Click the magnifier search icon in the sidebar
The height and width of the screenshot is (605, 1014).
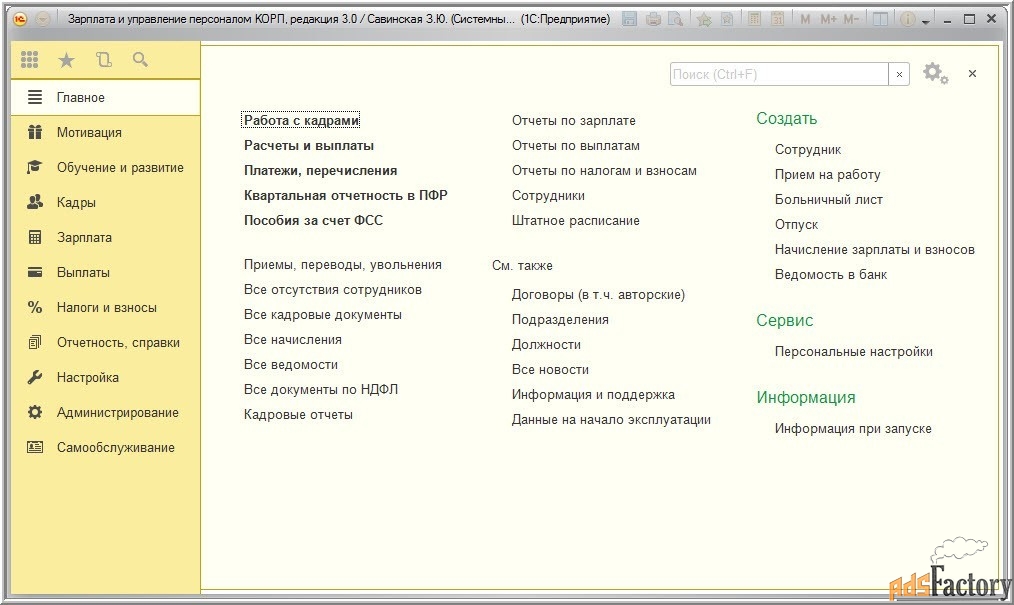click(x=140, y=60)
